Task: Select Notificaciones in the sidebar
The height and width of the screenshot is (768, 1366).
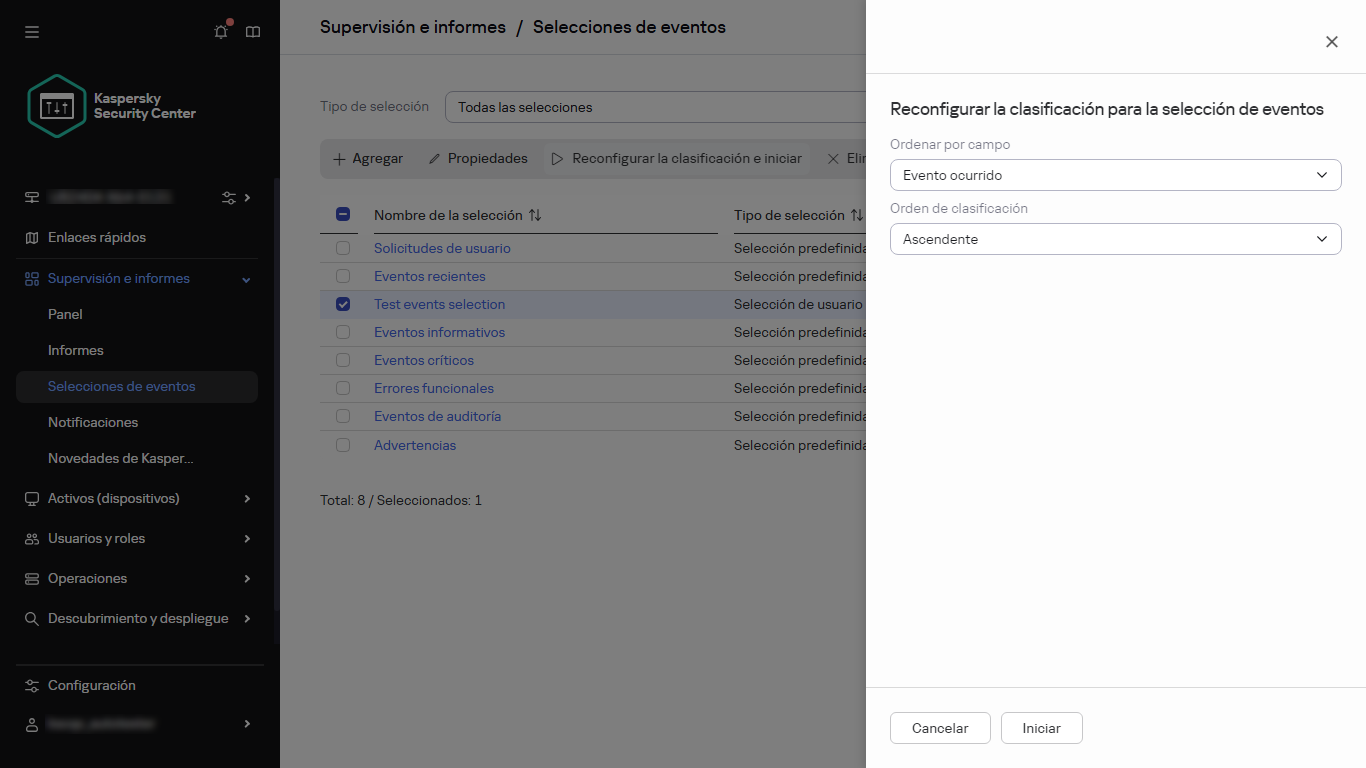Action: point(93,422)
